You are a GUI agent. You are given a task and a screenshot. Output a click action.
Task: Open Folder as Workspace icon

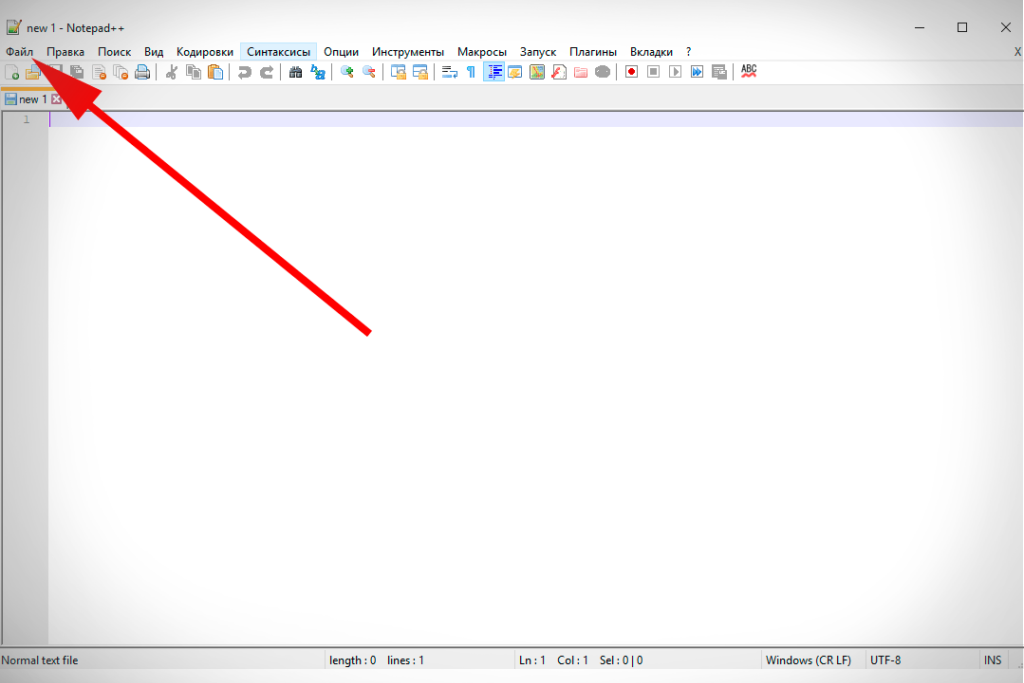(581, 72)
